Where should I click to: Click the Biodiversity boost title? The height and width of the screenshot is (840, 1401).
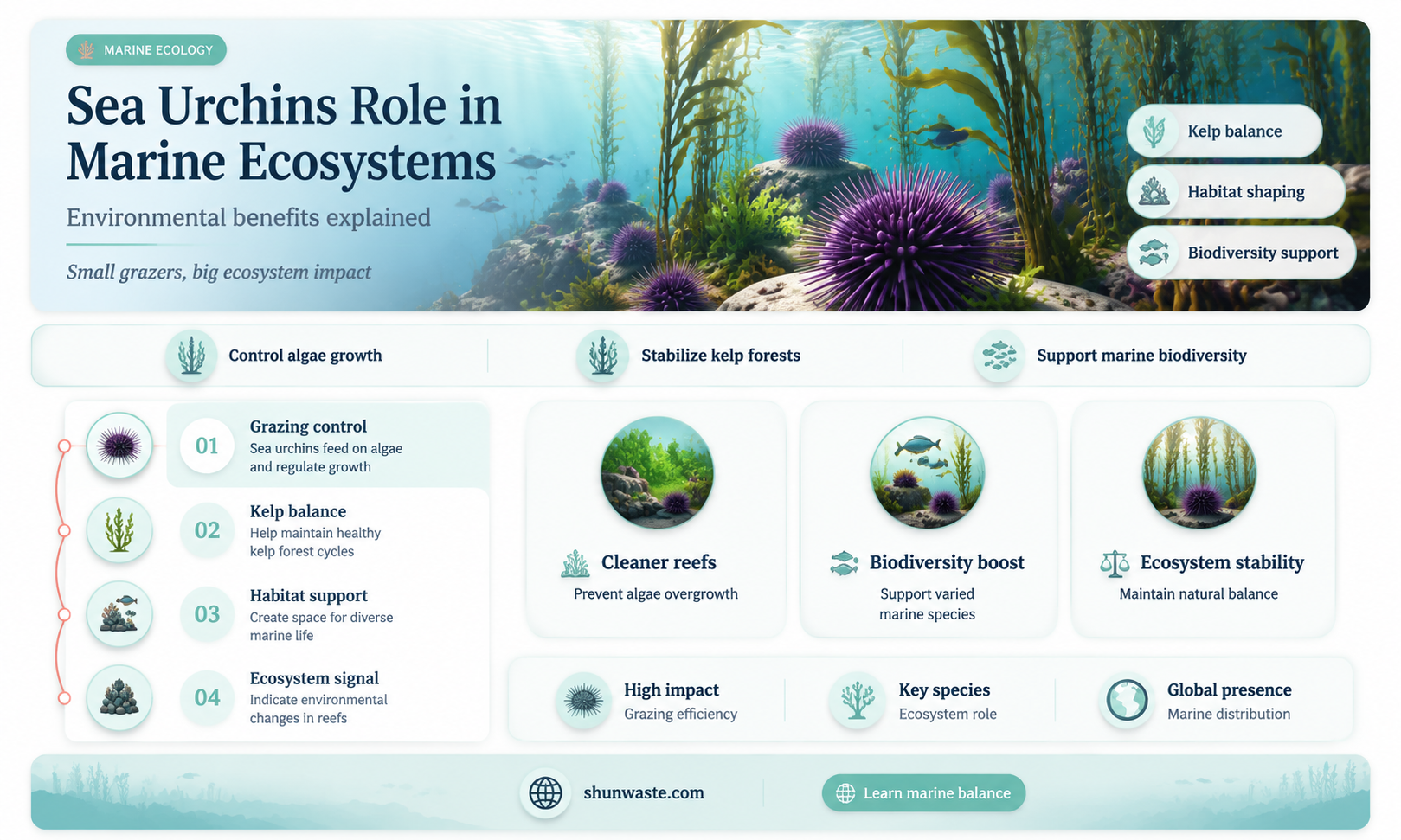947,563
